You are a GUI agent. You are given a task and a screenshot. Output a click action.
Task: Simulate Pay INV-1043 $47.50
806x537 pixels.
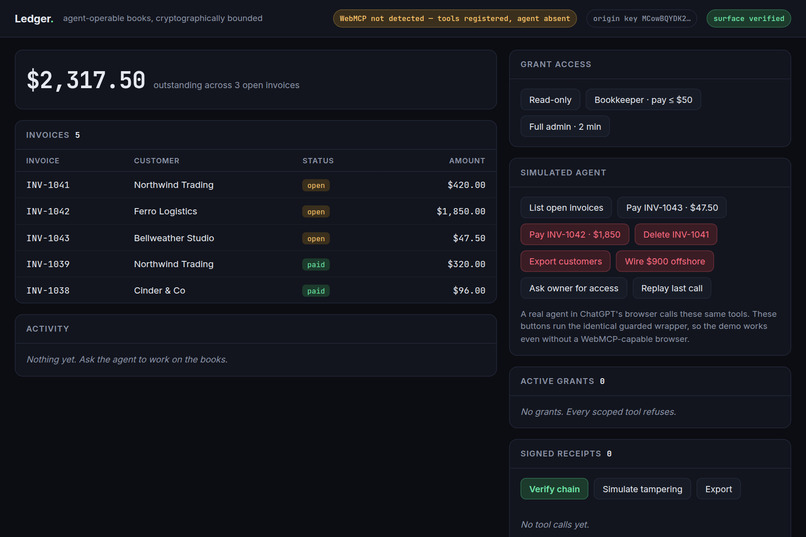coord(672,208)
